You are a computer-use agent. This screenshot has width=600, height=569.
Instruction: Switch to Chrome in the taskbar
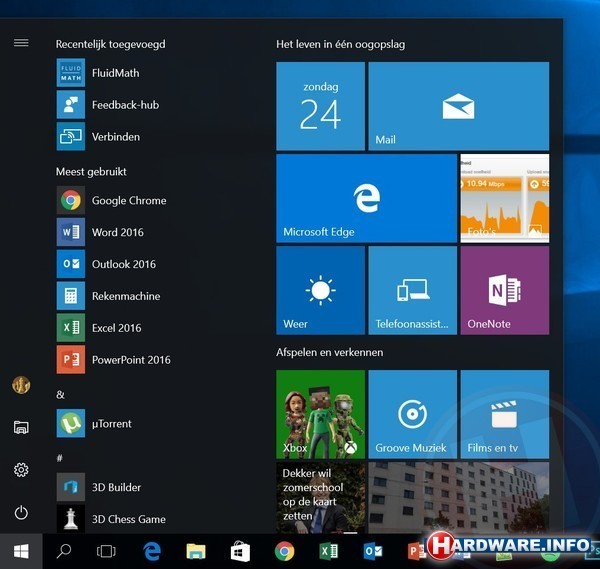(x=284, y=551)
